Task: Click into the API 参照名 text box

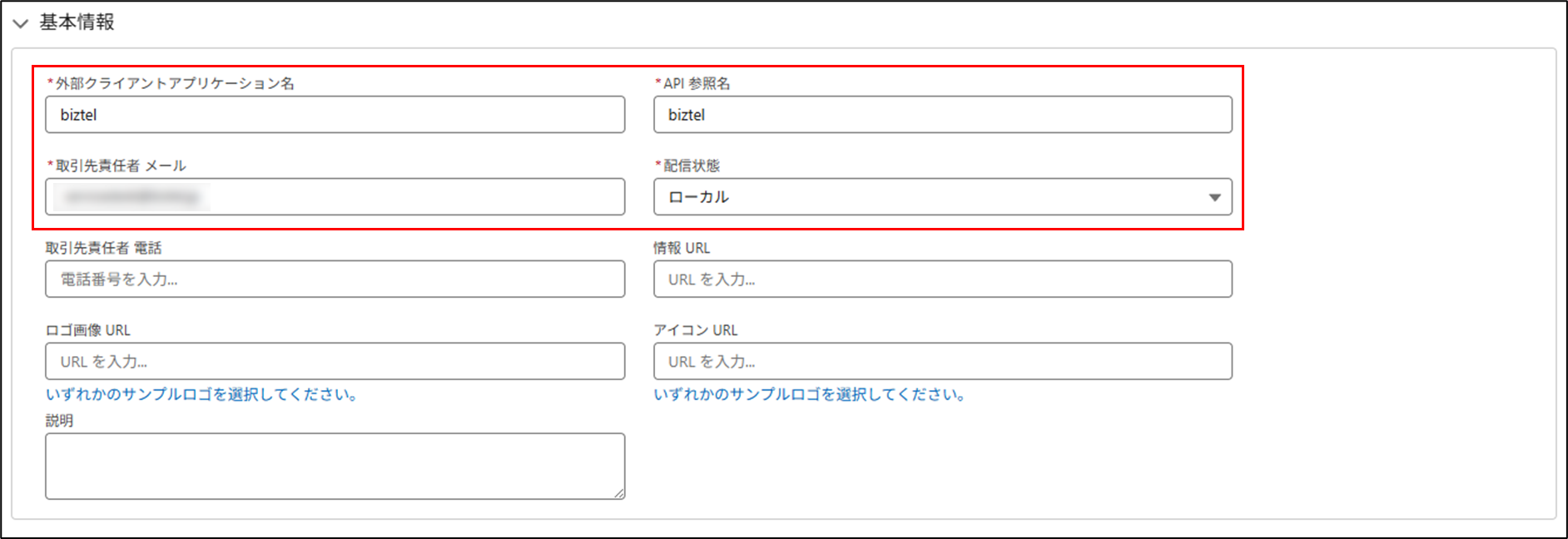Action: pos(942,115)
